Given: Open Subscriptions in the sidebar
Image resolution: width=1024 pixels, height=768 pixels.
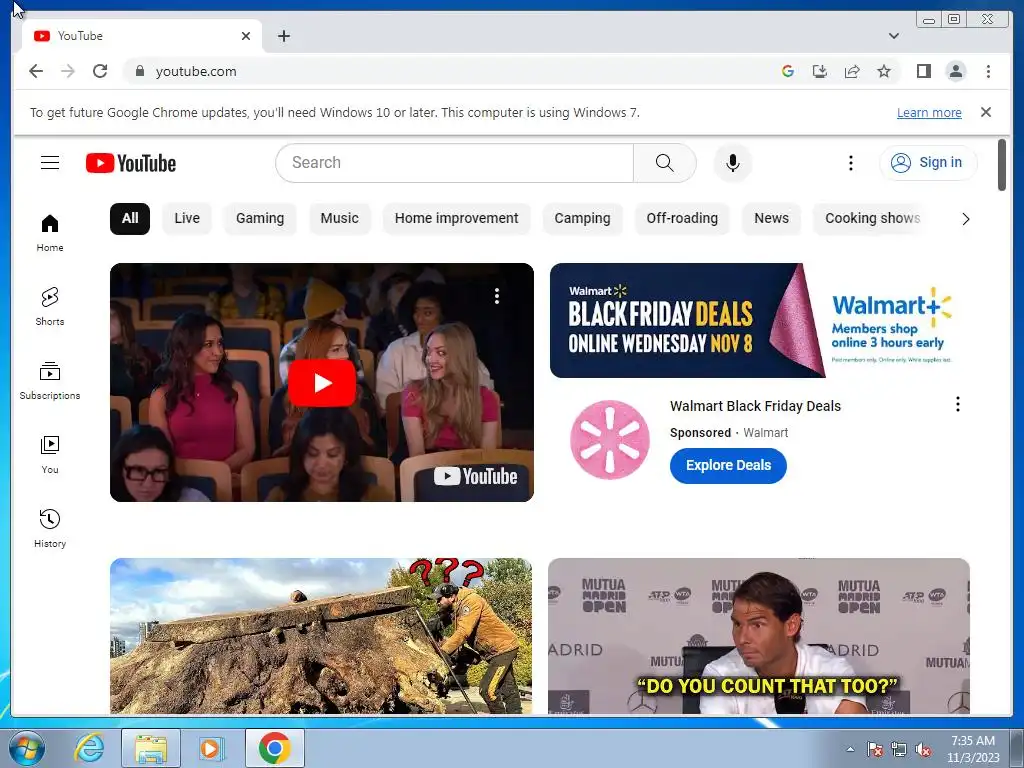Looking at the screenshot, I should click(x=50, y=381).
